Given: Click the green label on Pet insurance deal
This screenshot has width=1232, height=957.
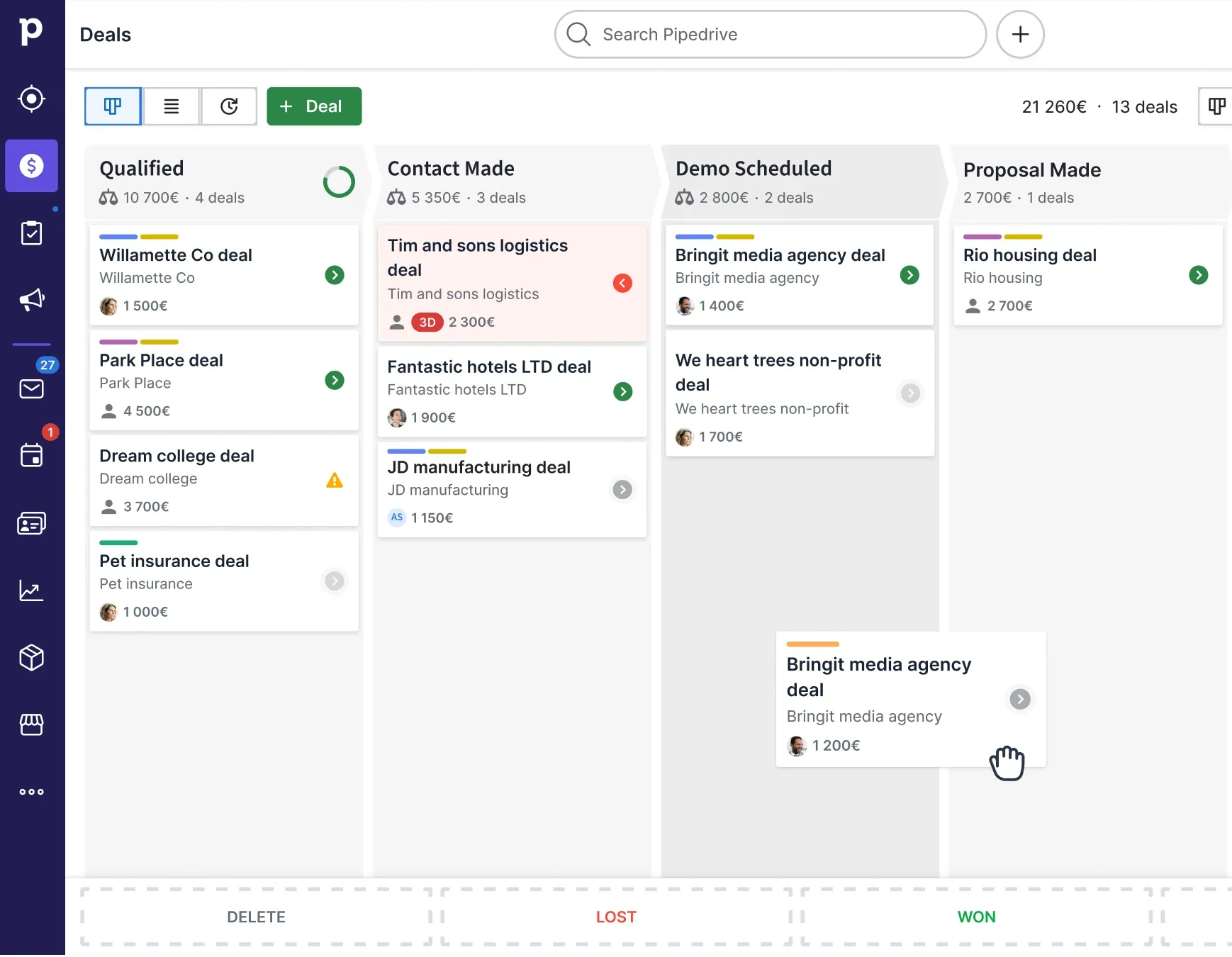Looking at the screenshot, I should pos(118,543).
